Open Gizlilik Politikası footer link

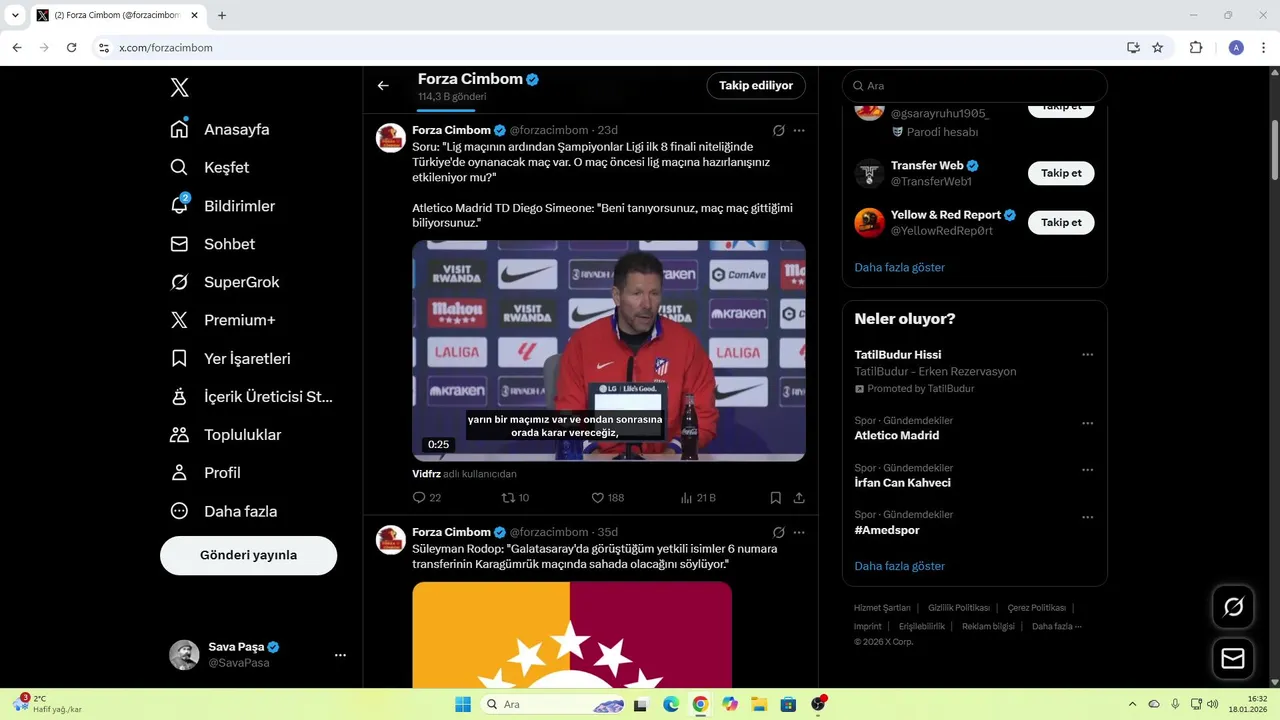pos(958,607)
